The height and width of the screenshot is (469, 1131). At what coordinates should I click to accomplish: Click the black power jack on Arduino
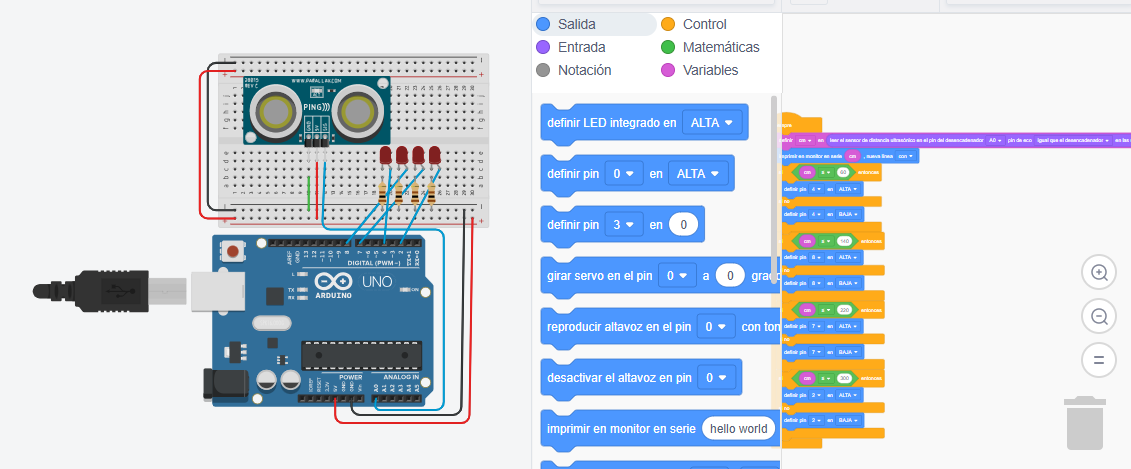225,384
